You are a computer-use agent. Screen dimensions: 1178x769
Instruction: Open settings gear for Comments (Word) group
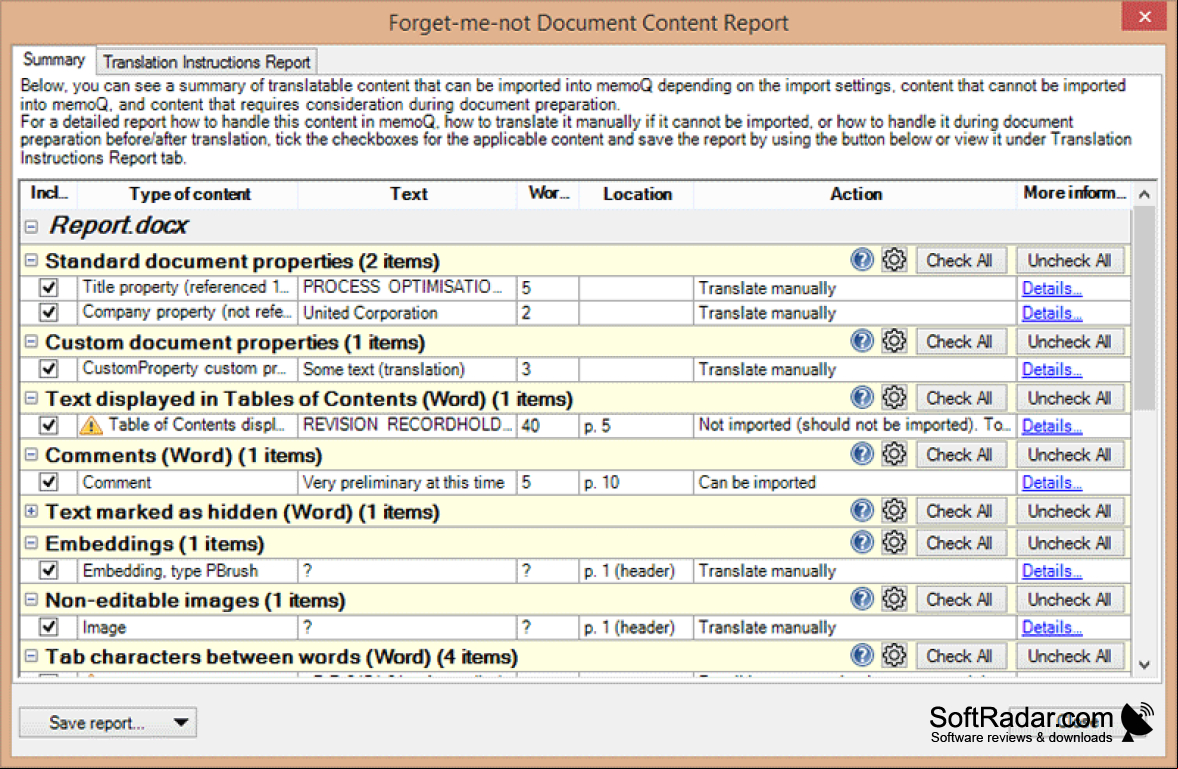894,454
